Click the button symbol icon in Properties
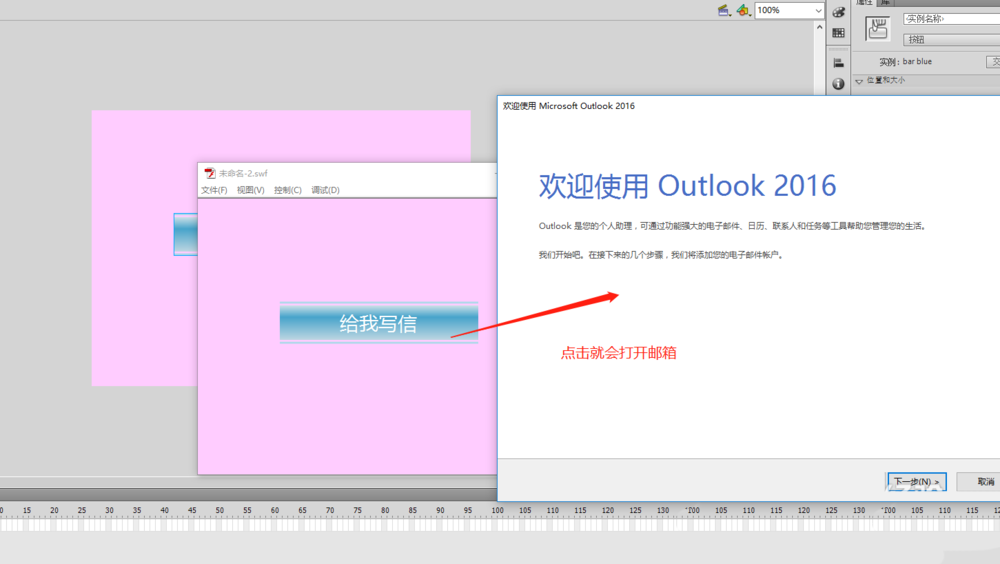Image resolution: width=1000 pixels, height=564 pixels. point(878,29)
